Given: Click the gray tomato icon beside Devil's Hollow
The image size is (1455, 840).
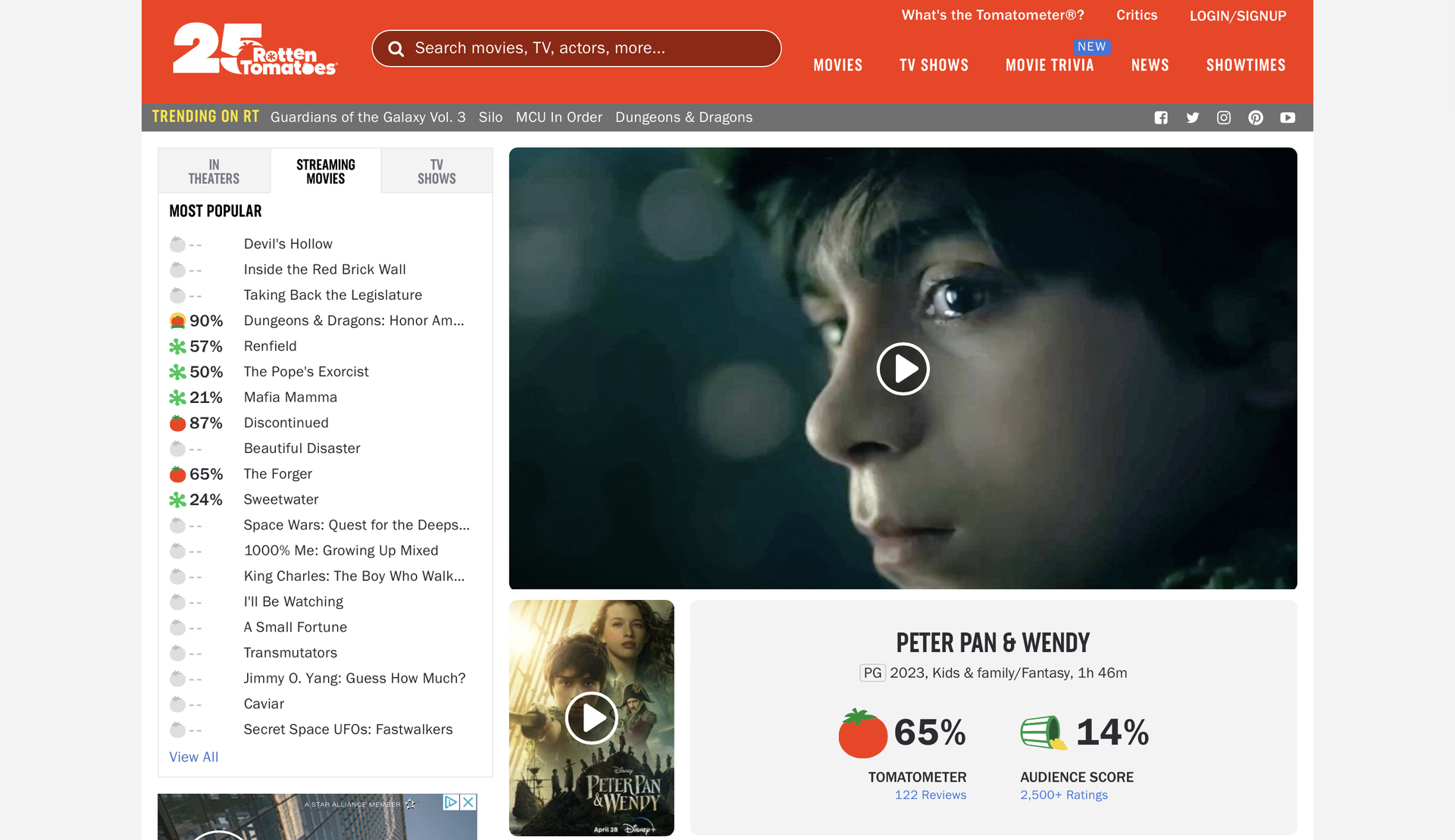Looking at the screenshot, I should click(x=177, y=244).
